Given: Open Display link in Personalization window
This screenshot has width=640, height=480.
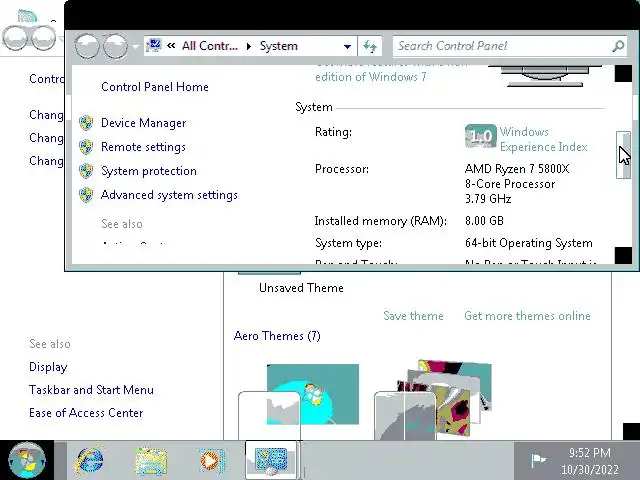Looking at the screenshot, I should tap(48, 367).
